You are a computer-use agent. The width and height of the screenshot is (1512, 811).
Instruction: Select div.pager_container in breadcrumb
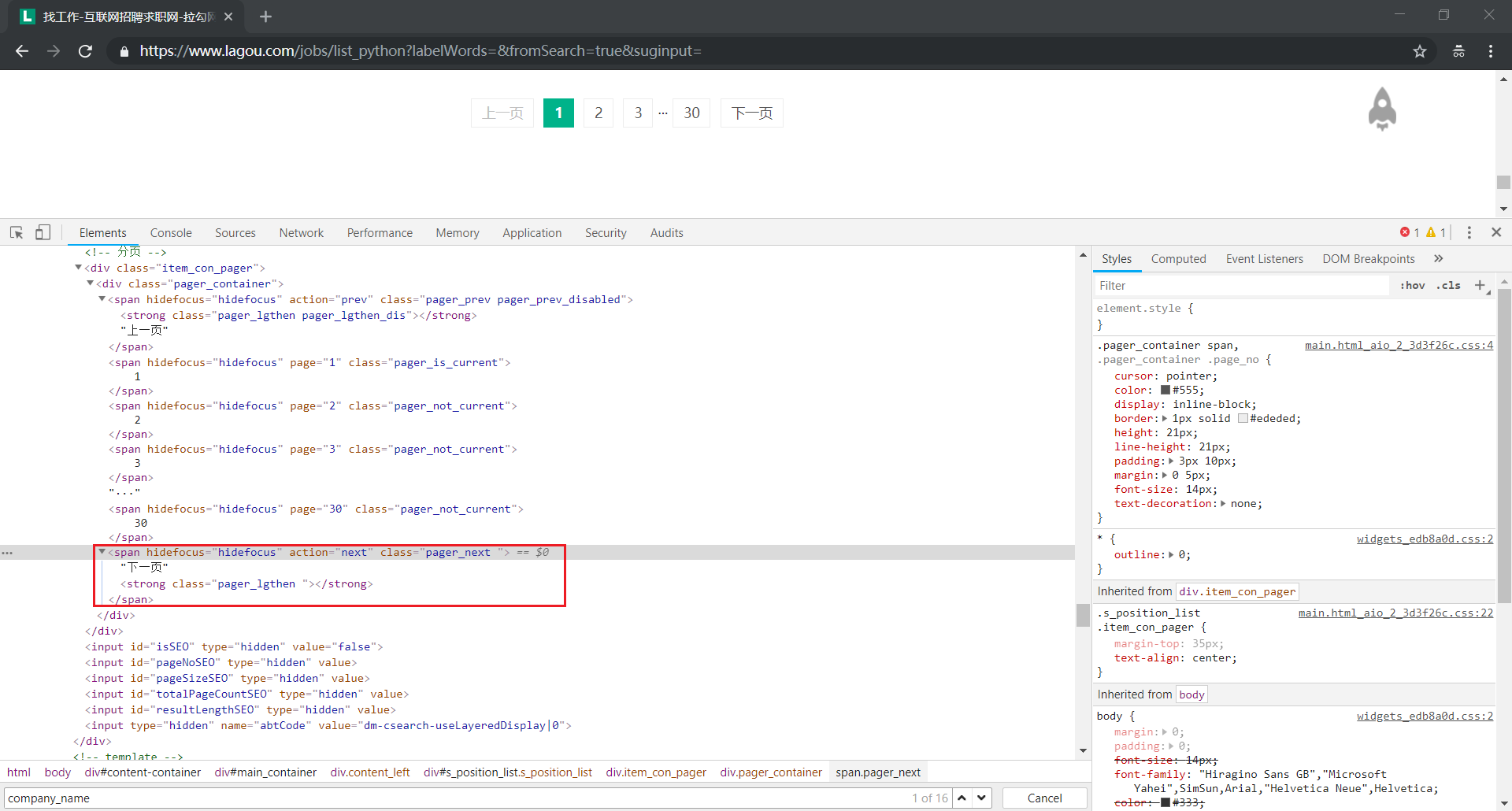pyautogui.click(x=771, y=772)
